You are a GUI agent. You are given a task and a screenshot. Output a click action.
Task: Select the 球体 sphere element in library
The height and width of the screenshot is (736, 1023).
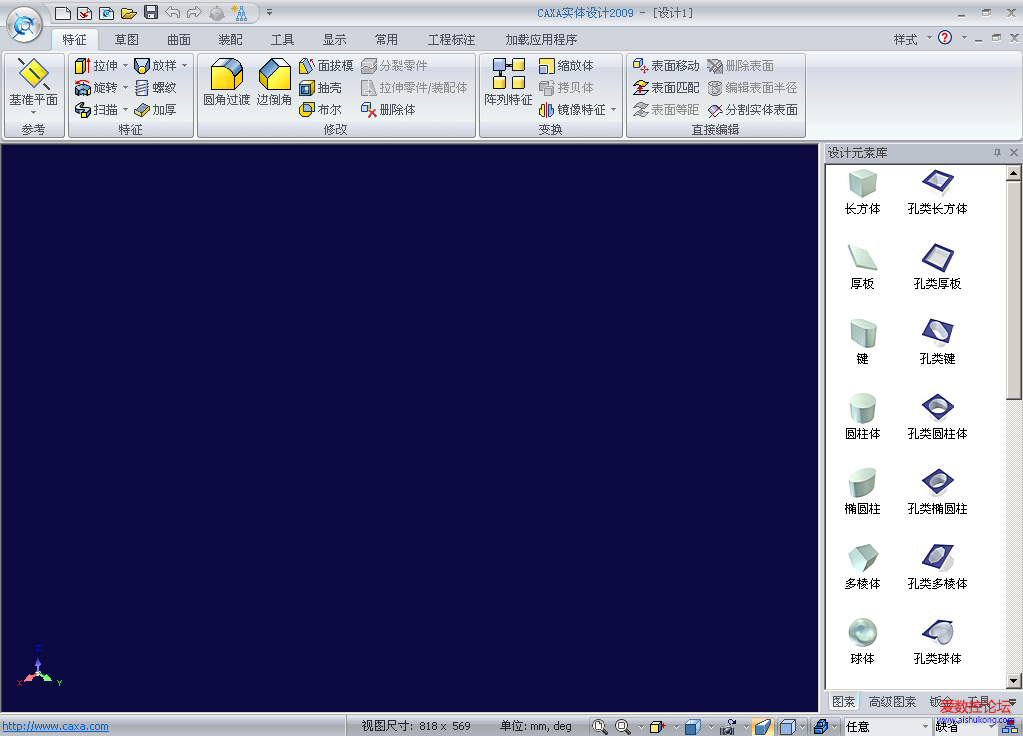tap(862, 640)
